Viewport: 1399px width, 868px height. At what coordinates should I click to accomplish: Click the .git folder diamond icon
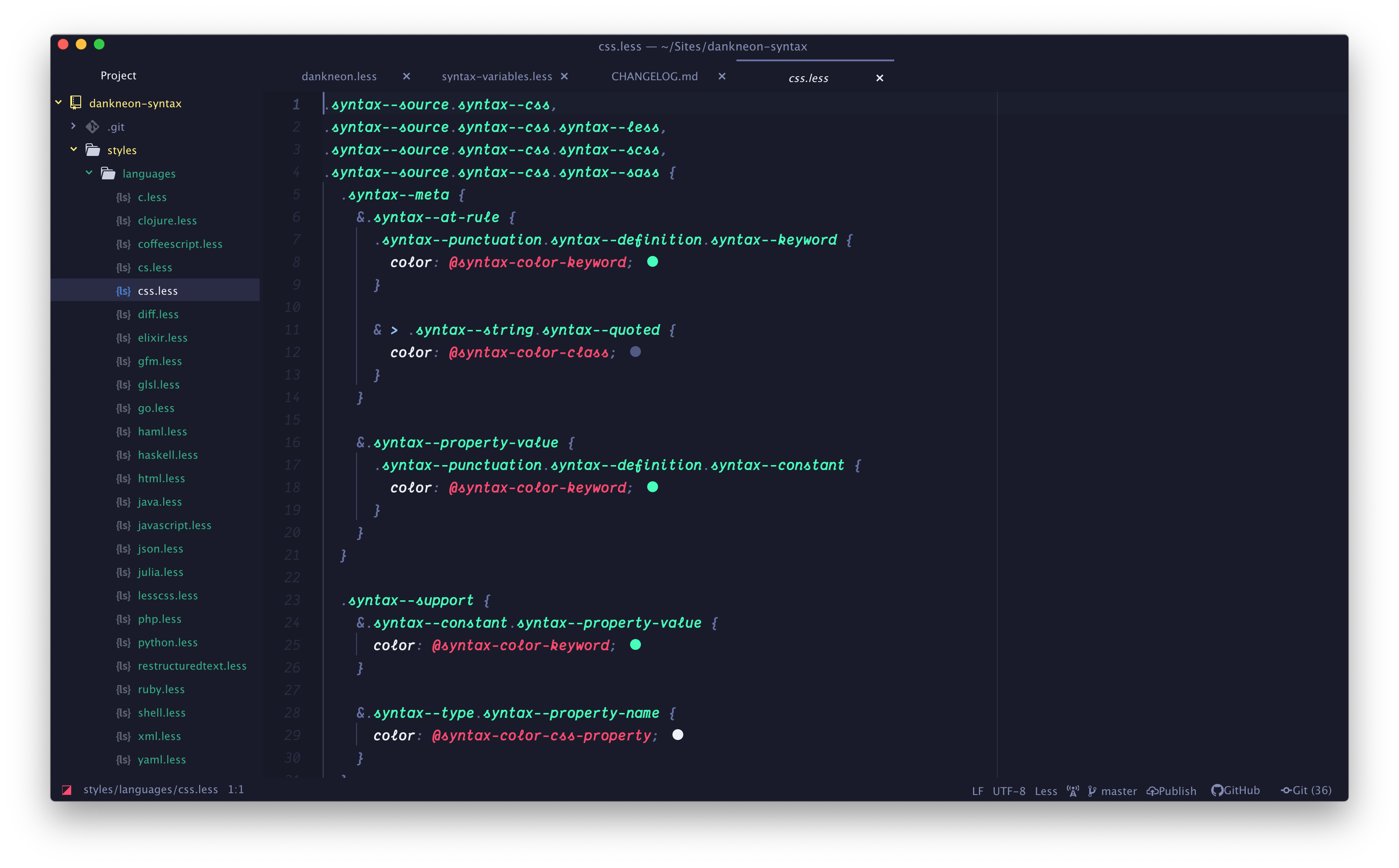click(x=92, y=126)
